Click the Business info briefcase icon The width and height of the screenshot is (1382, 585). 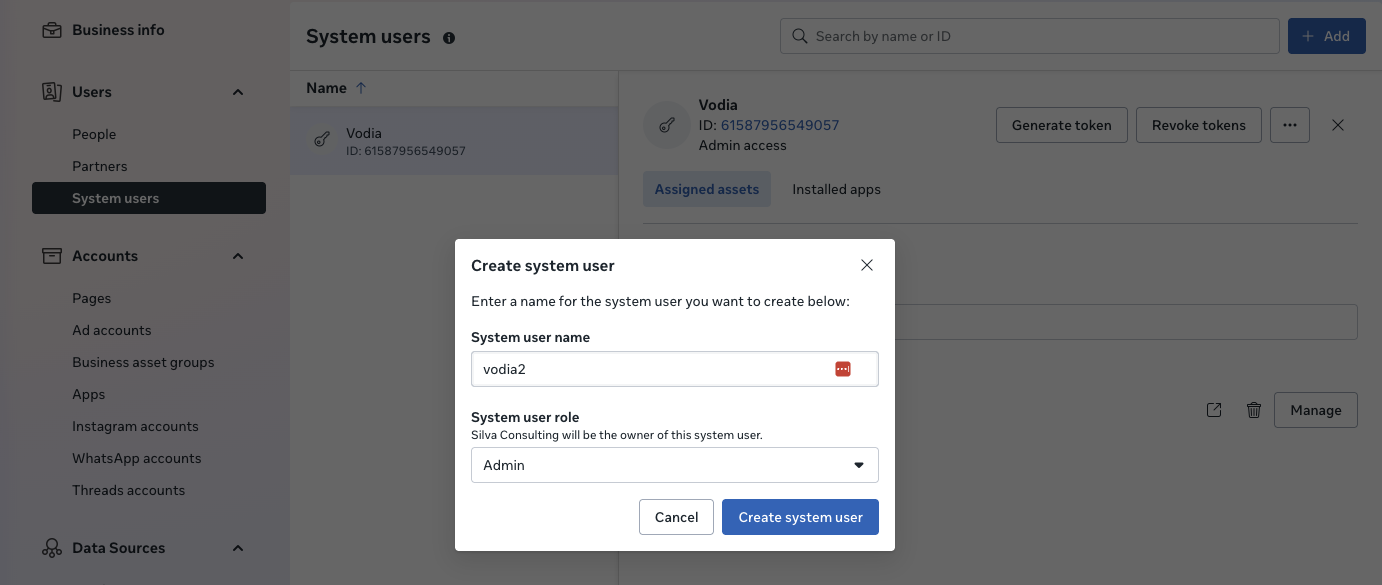(51, 30)
